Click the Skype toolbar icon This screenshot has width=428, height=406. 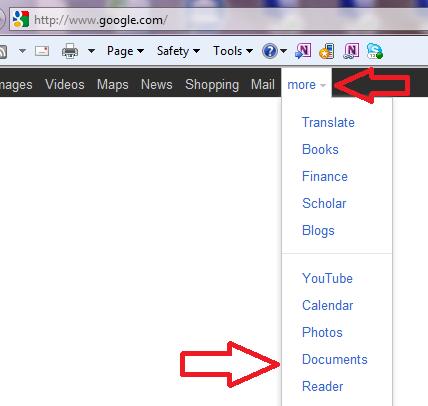375,51
